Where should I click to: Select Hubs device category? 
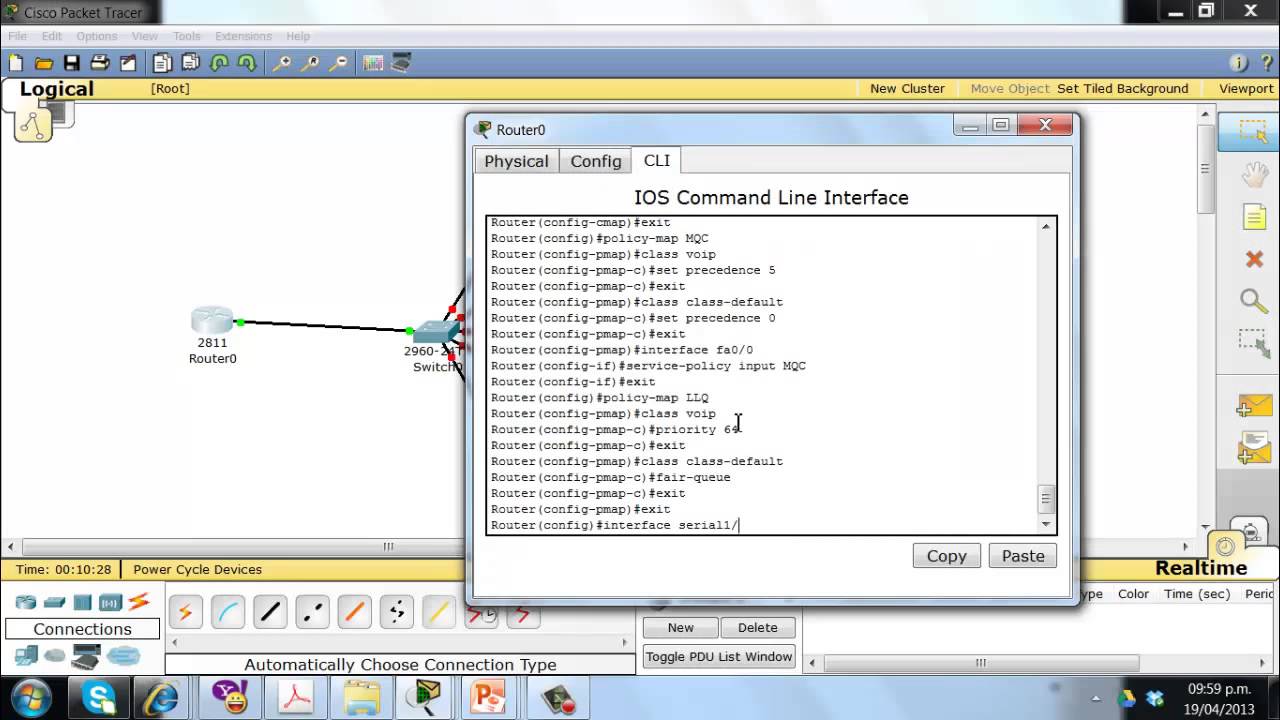(82, 602)
